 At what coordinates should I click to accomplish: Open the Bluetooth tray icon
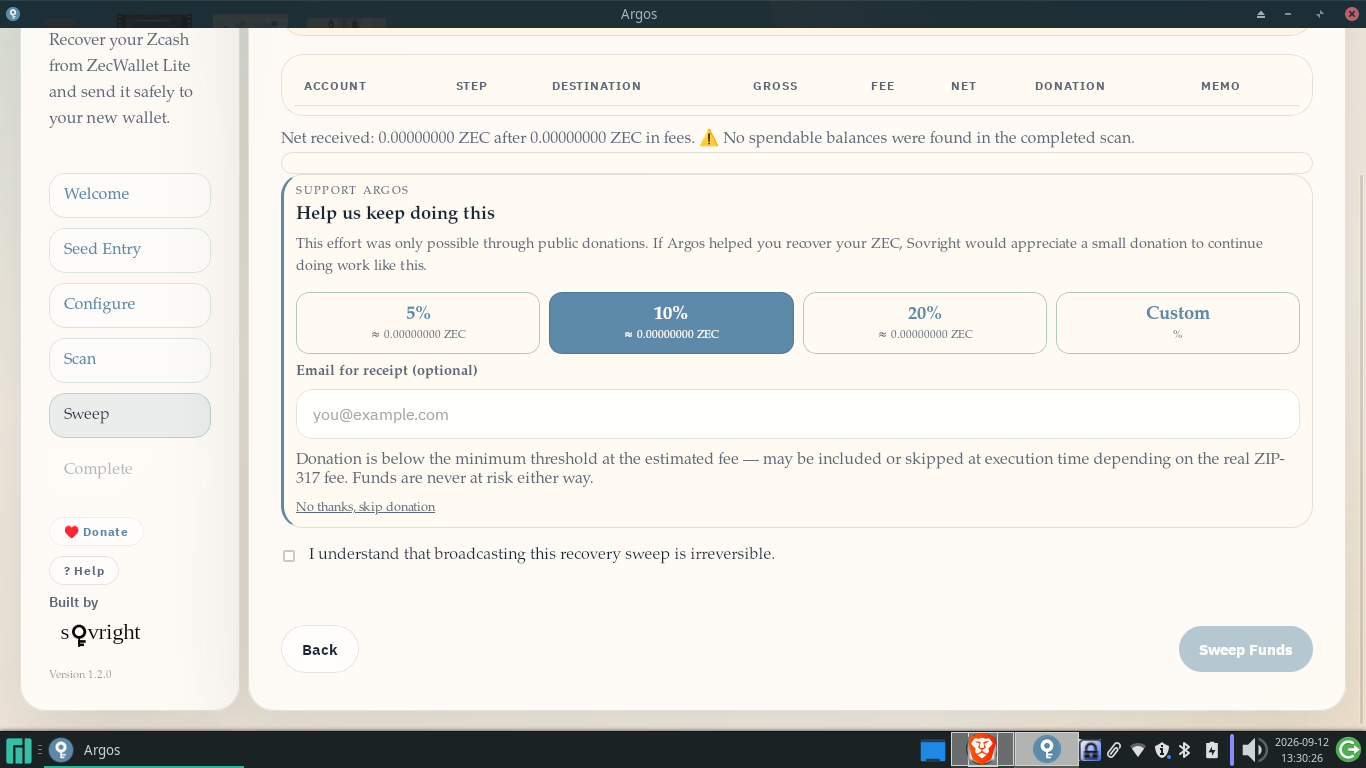coord(1185,750)
